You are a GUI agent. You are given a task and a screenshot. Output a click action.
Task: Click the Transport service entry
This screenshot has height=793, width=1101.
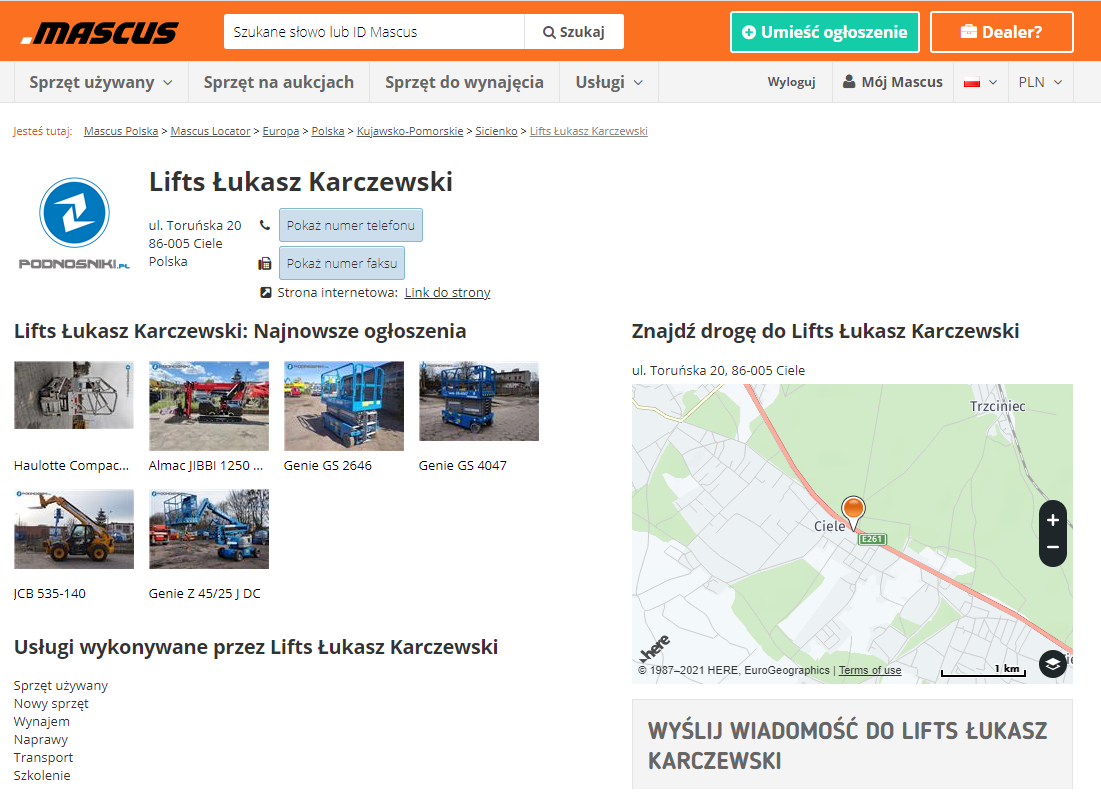point(44,758)
